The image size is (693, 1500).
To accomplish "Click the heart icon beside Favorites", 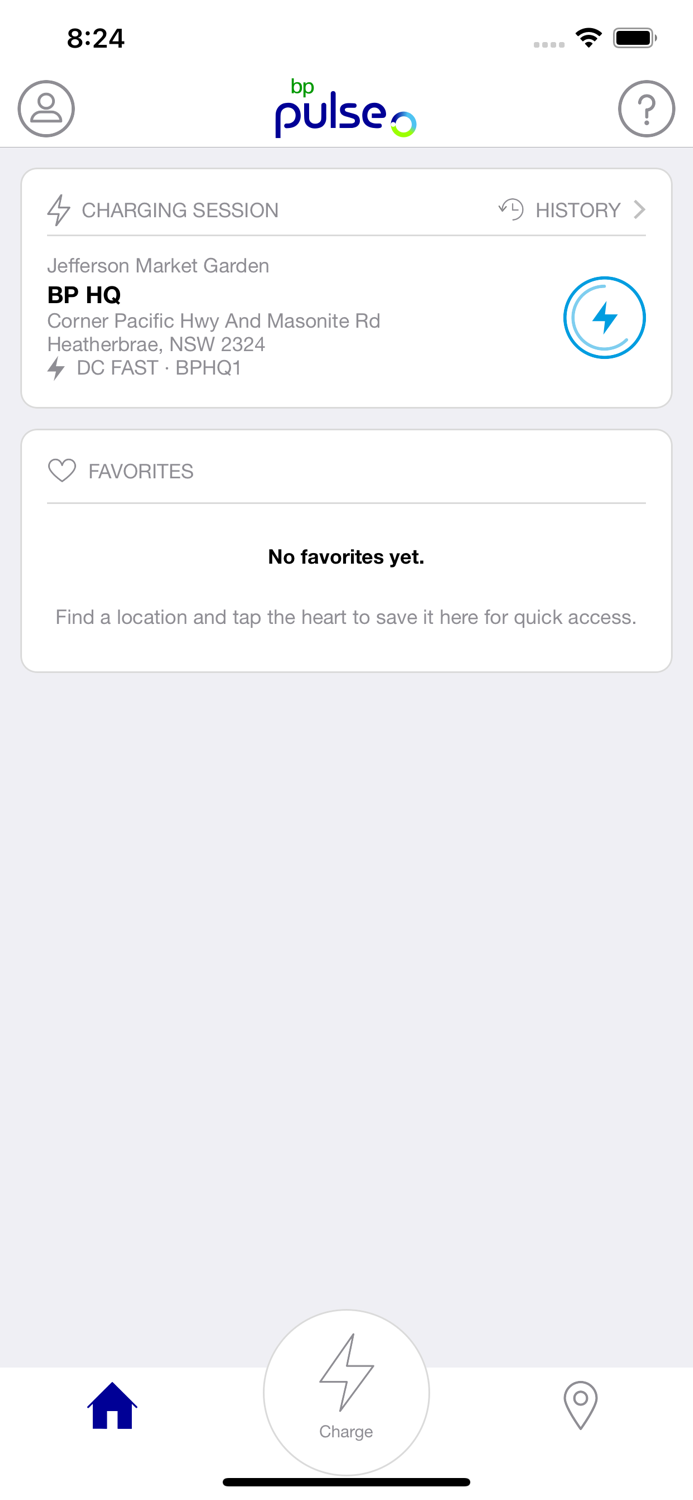I will 62,471.
